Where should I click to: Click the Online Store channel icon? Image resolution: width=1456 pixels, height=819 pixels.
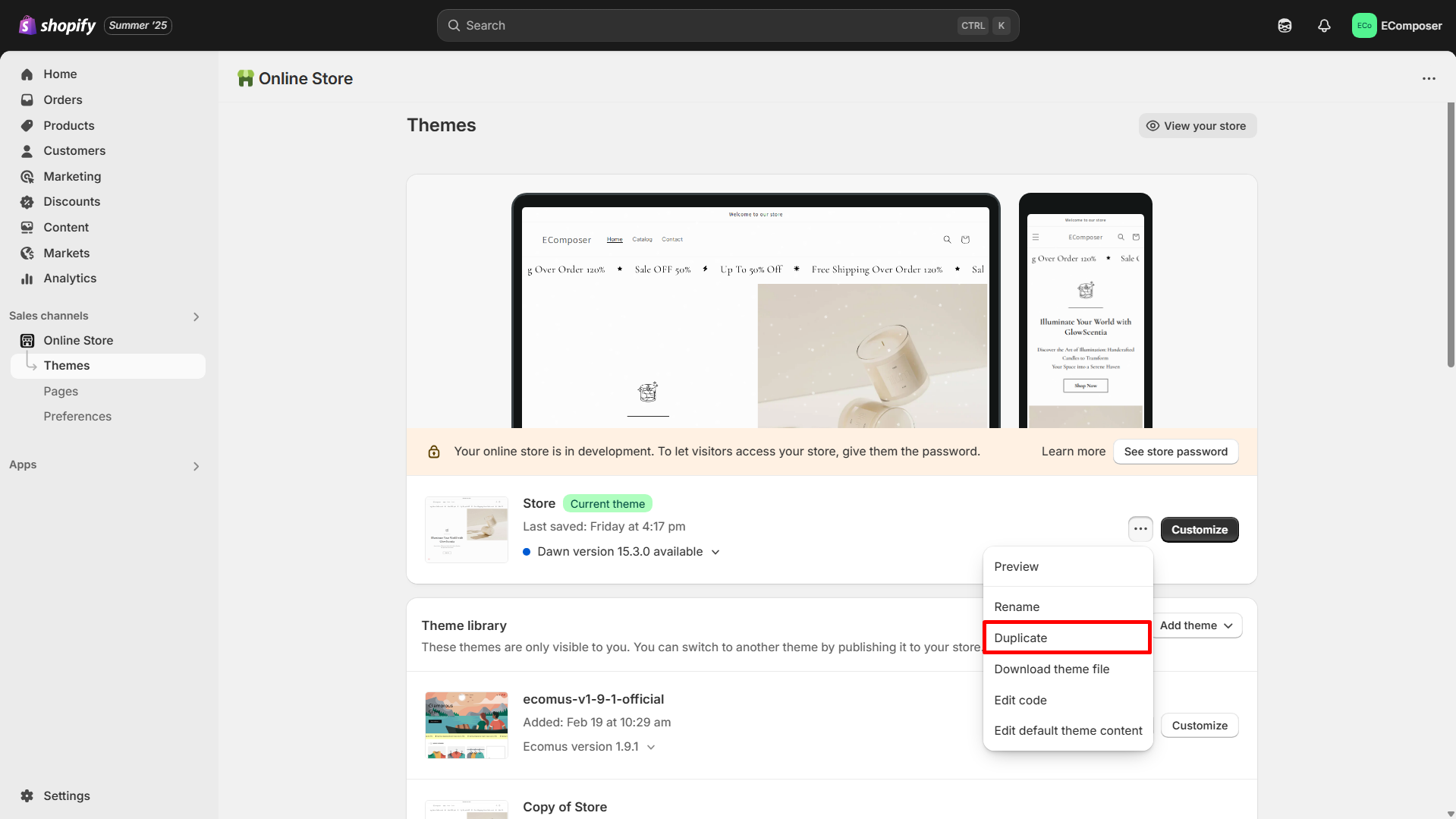click(x=27, y=341)
